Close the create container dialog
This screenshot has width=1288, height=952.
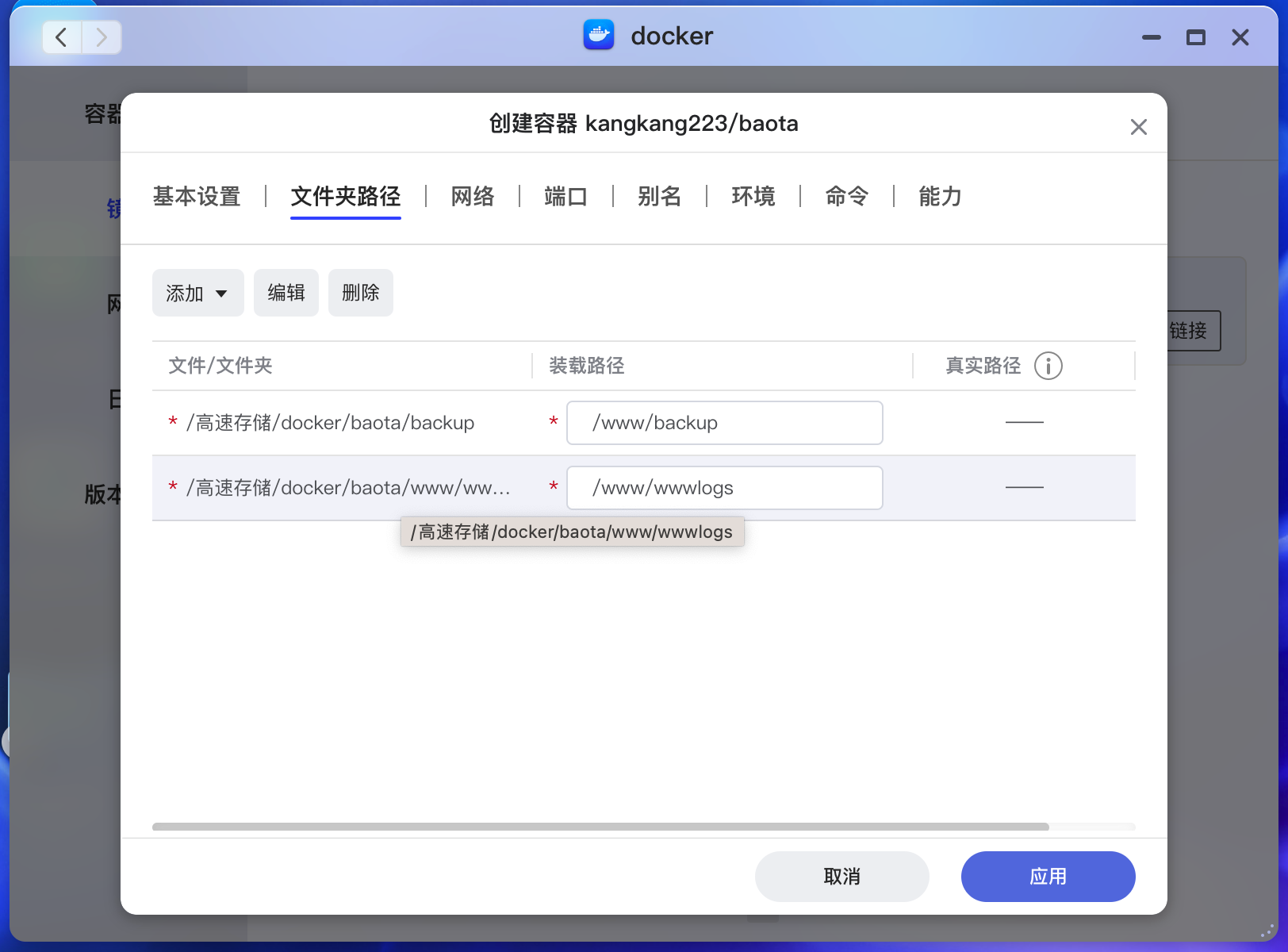(1139, 127)
